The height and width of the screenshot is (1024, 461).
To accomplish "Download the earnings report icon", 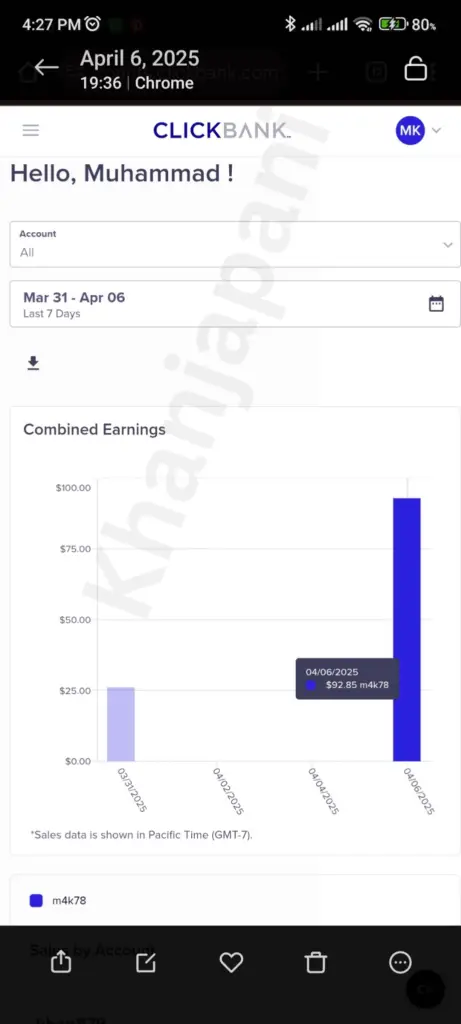I will (33, 363).
